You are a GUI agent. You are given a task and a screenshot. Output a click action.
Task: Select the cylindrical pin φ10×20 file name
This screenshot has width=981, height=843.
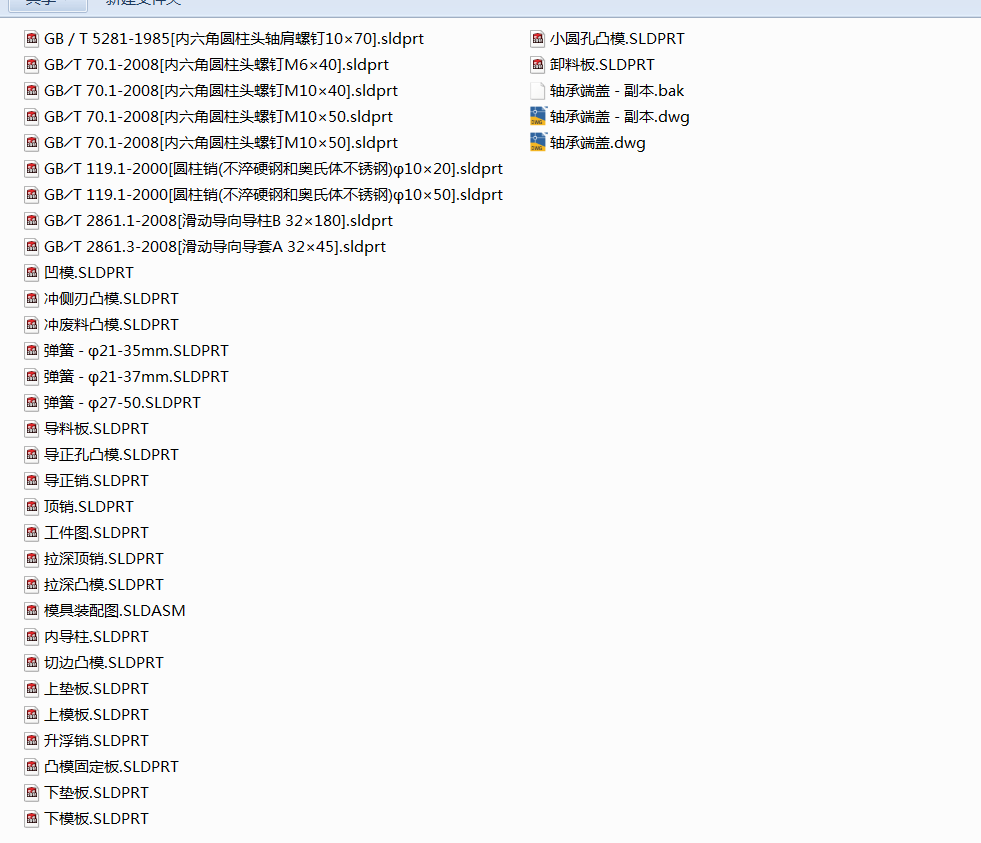[x=273, y=169]
